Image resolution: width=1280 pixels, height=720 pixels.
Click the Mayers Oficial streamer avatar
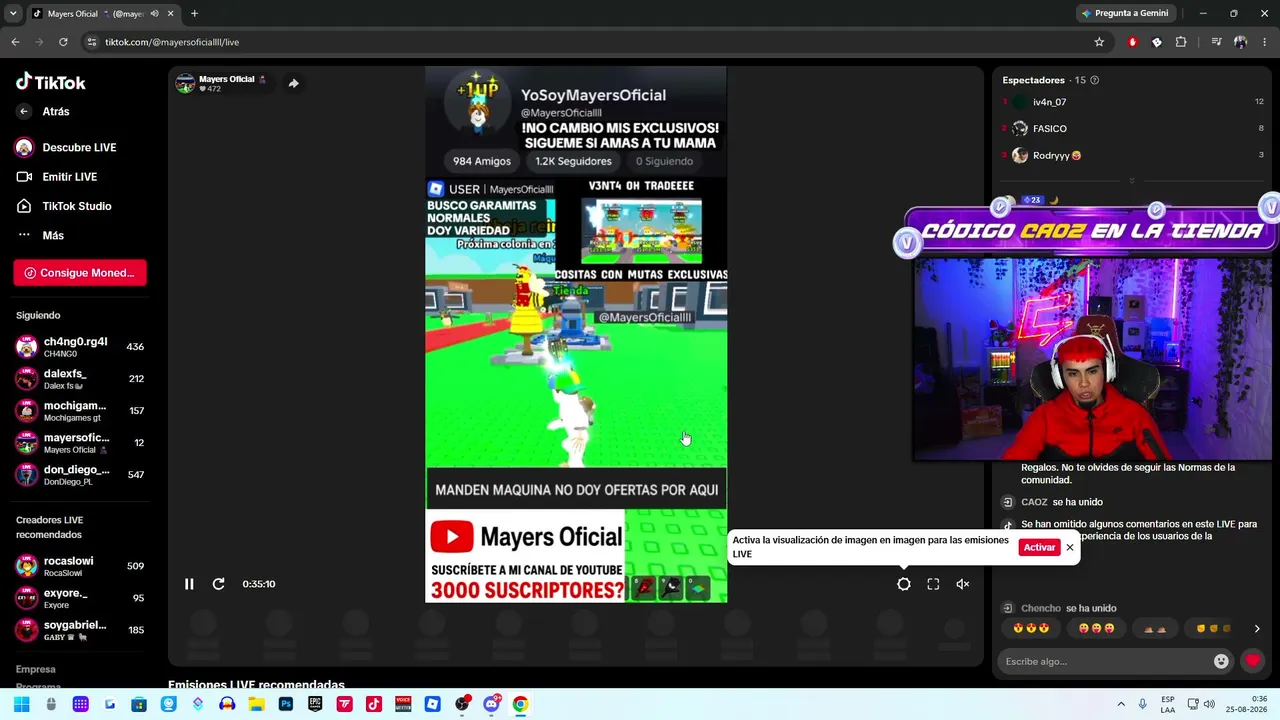click(x=185, y=84)
